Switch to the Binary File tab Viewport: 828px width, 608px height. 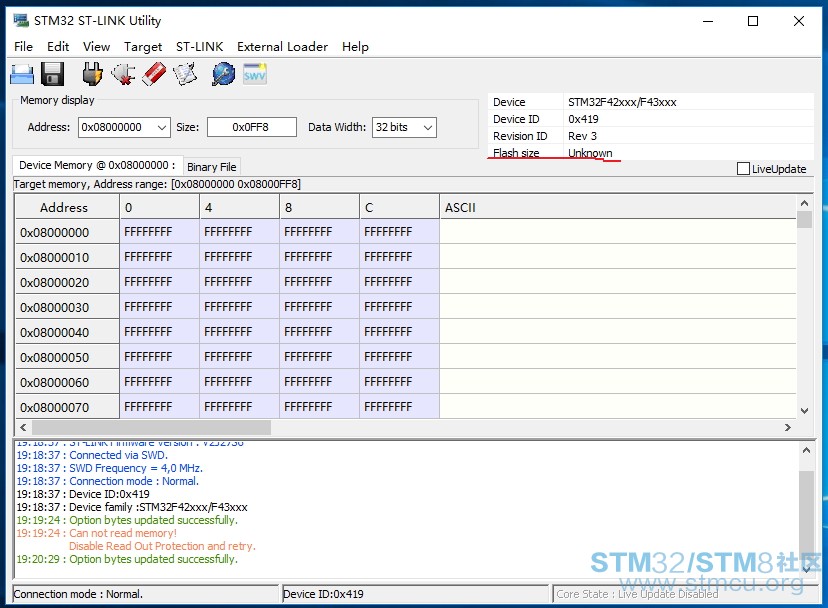coord(212,167)
